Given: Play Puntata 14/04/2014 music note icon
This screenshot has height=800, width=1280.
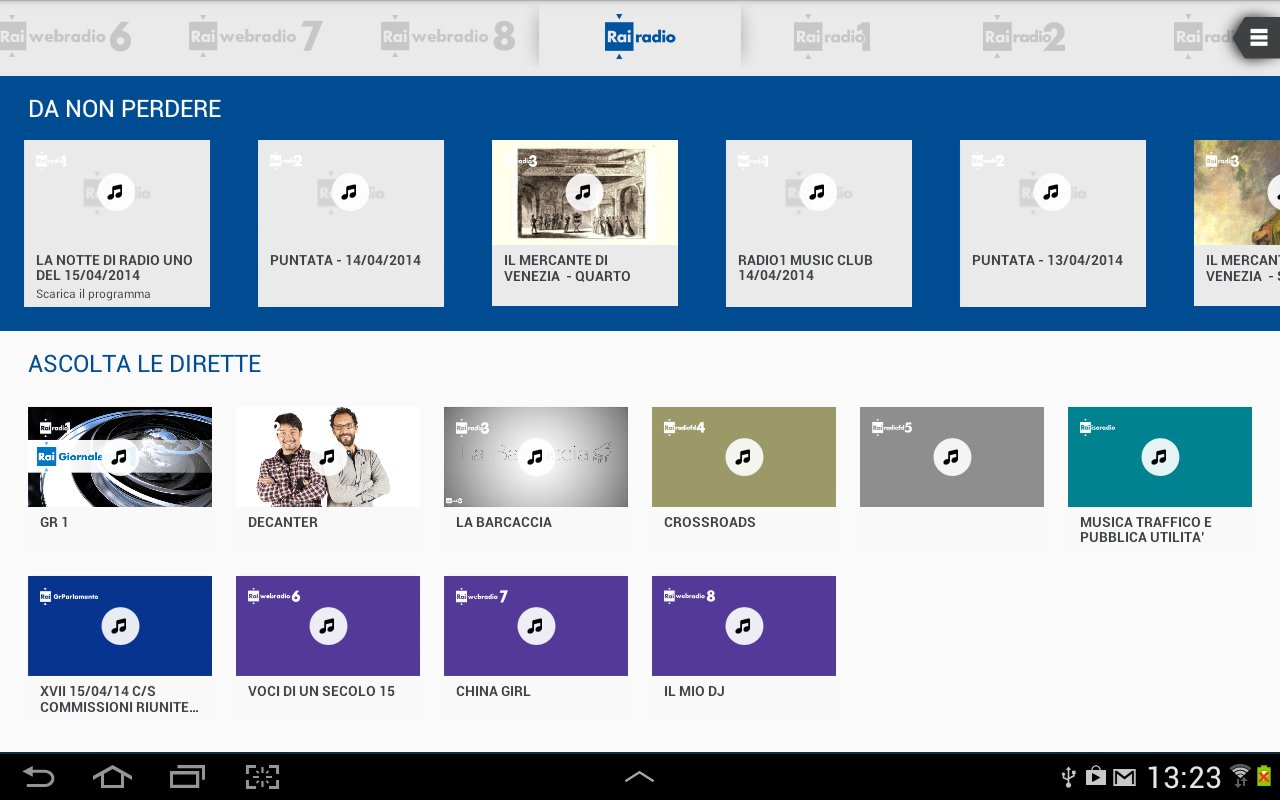Looking at the screenshot, I should (350, 191).
